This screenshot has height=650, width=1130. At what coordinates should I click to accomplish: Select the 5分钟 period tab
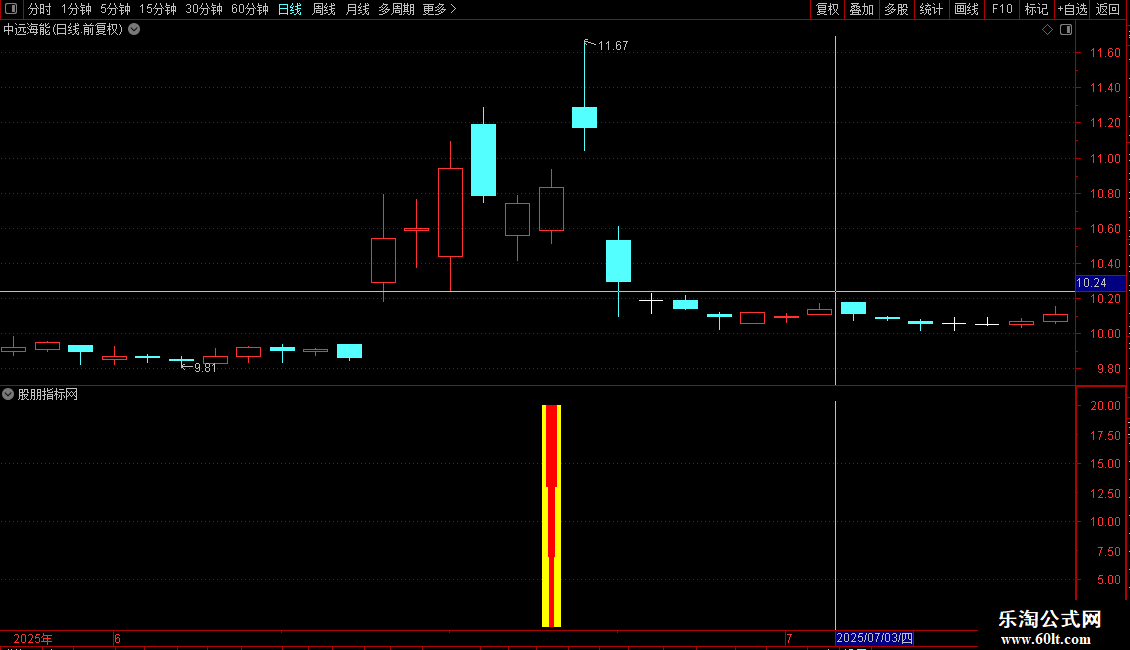tap(115, 9)
